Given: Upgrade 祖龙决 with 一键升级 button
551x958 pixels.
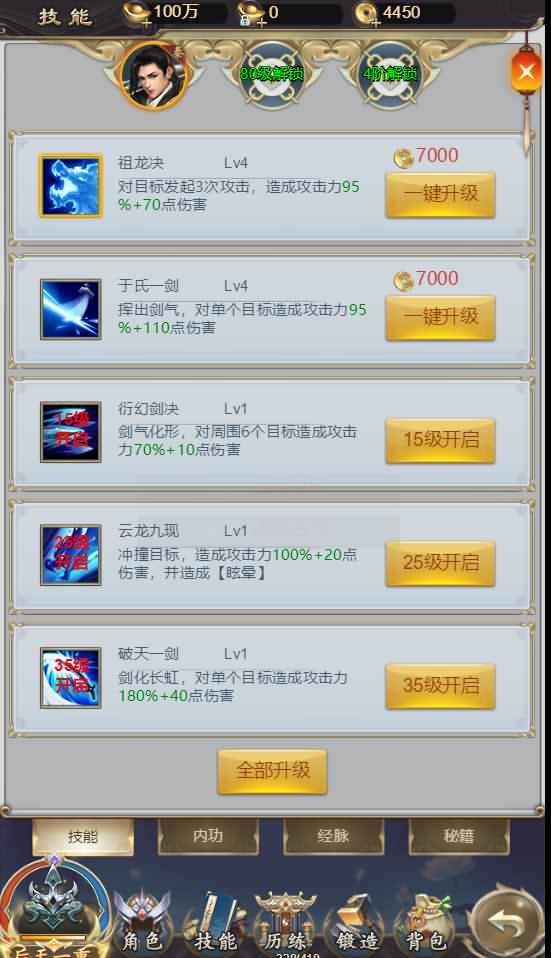Looking at the screenshot, I should tap(440, 194).
